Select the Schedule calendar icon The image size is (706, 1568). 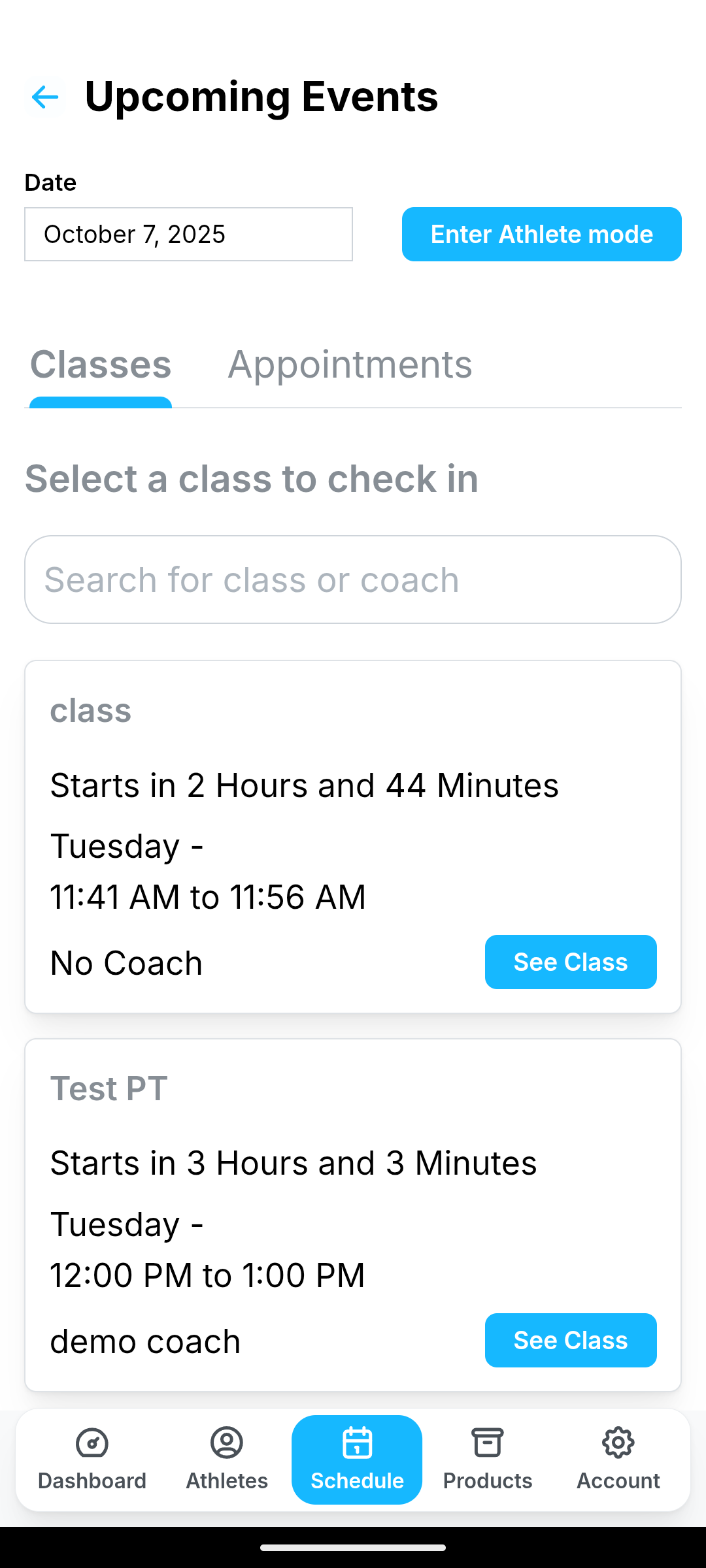click(357, 1443)
